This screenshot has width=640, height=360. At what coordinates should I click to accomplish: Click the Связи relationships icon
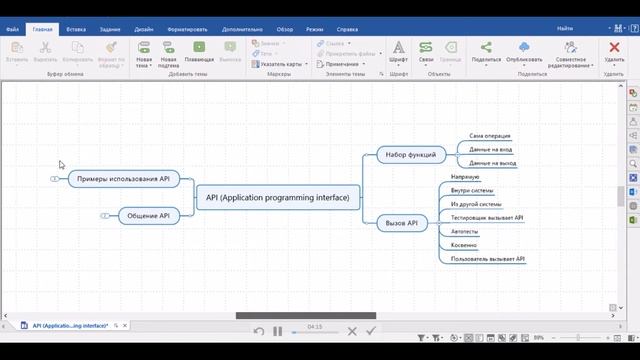point(426,47)
